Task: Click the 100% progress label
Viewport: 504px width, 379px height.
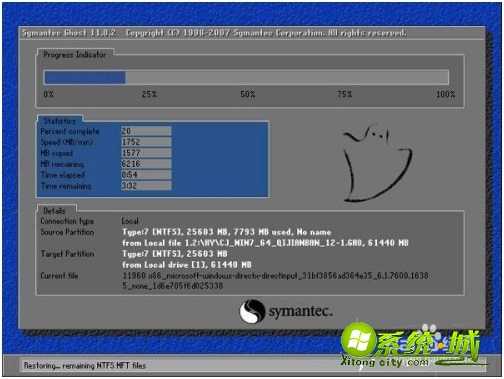Action: tap(446, 94)
